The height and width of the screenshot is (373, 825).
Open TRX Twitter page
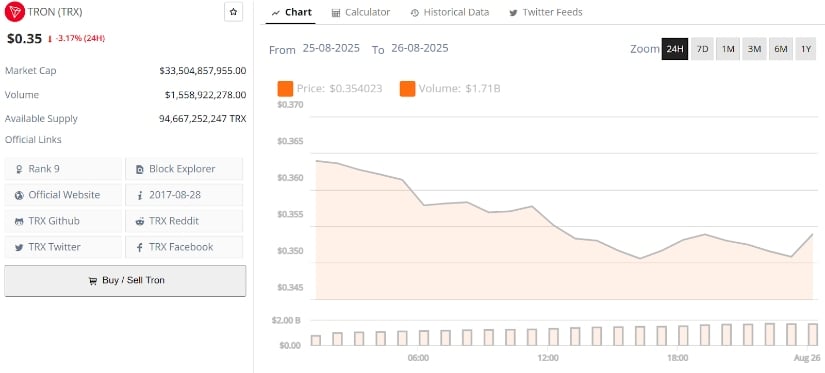[63, 247]
